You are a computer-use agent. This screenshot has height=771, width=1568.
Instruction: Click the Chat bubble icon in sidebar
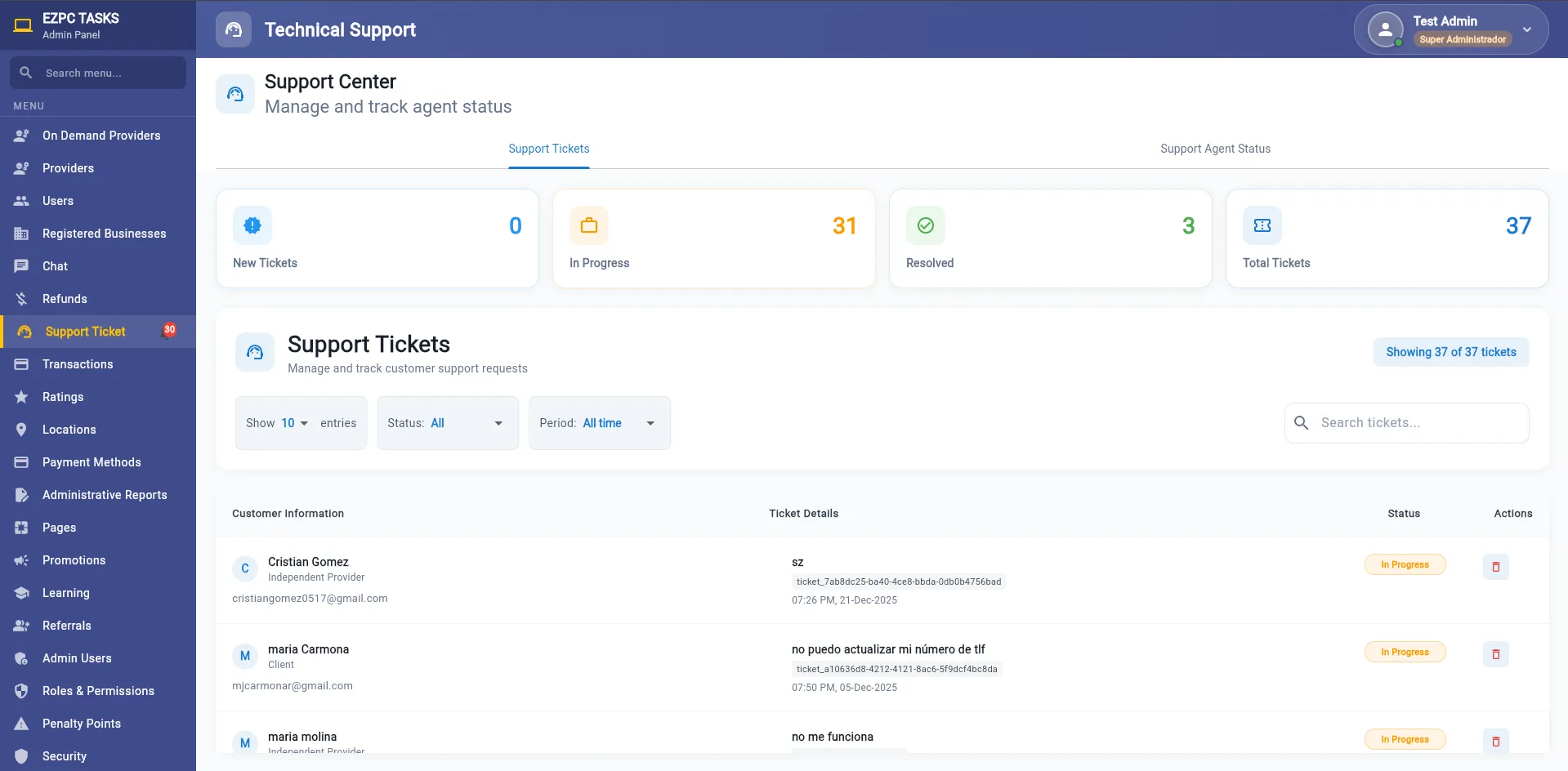(x=22, y=266)
